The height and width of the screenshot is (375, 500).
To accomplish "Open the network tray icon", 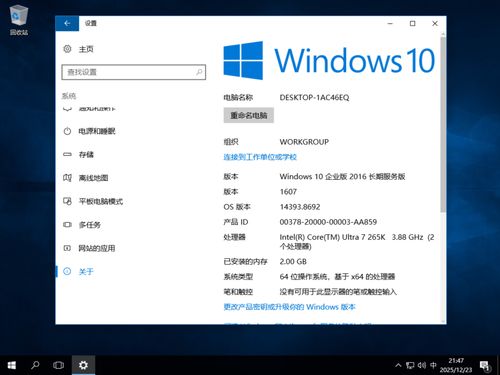I will (410, 365).
